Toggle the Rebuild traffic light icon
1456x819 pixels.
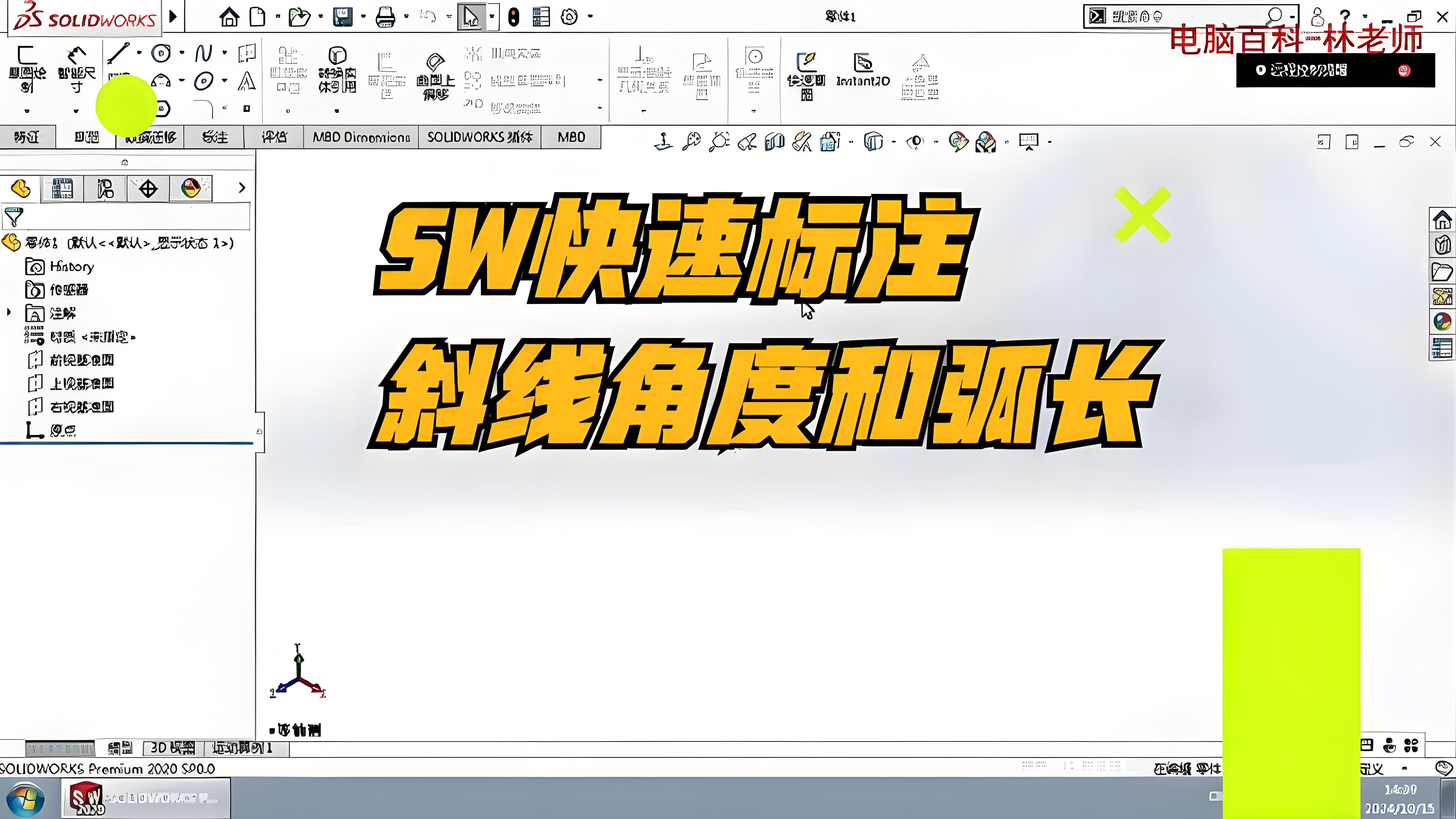513,17
